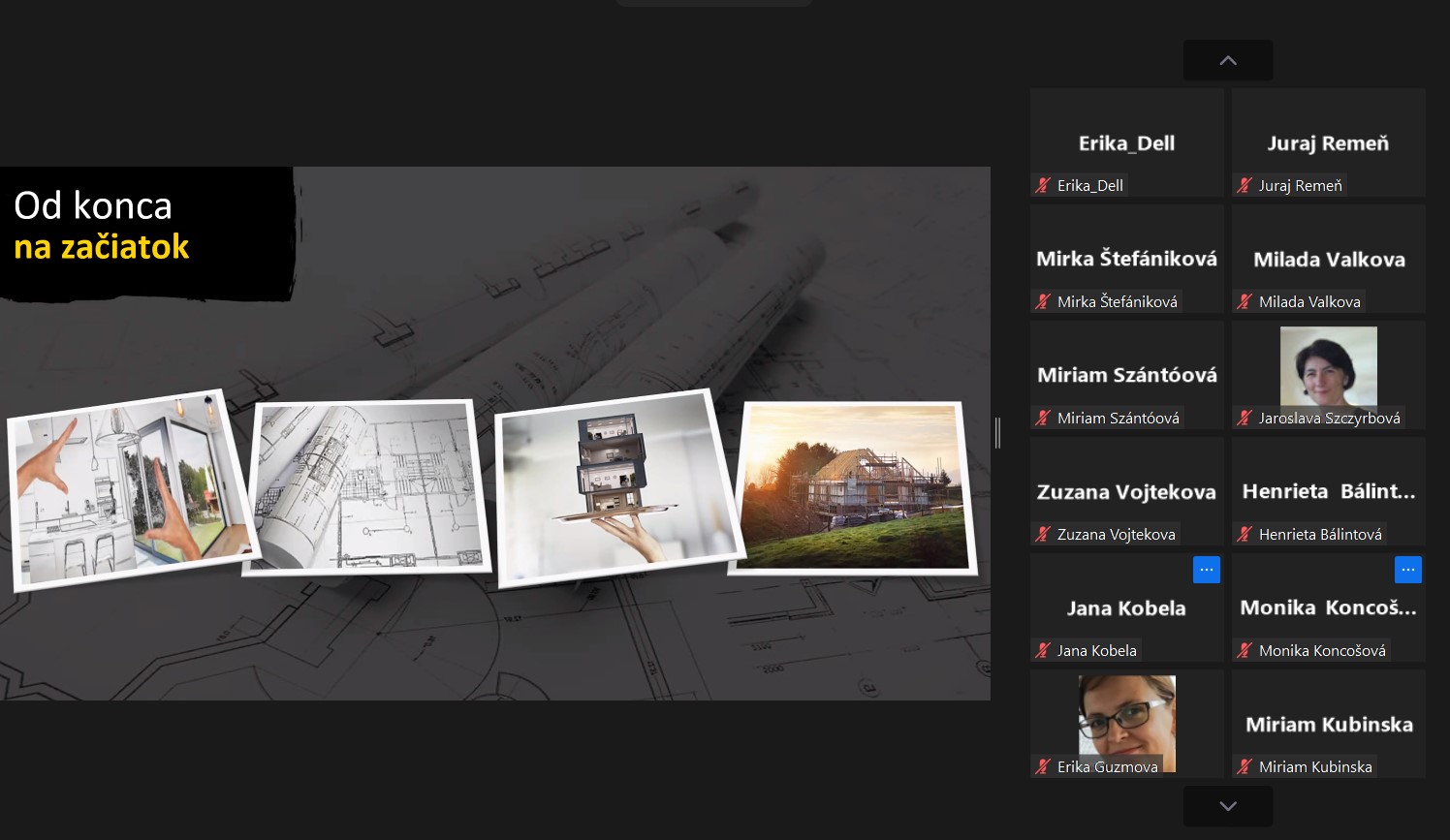The image size is (1450, 840).
Task: Open more options on Monika Koncošová tile
Action: tap(1407, 570)
